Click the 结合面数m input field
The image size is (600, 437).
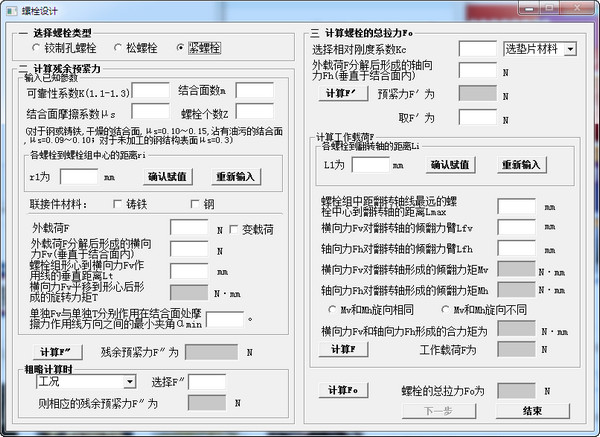tap(255, 91)
